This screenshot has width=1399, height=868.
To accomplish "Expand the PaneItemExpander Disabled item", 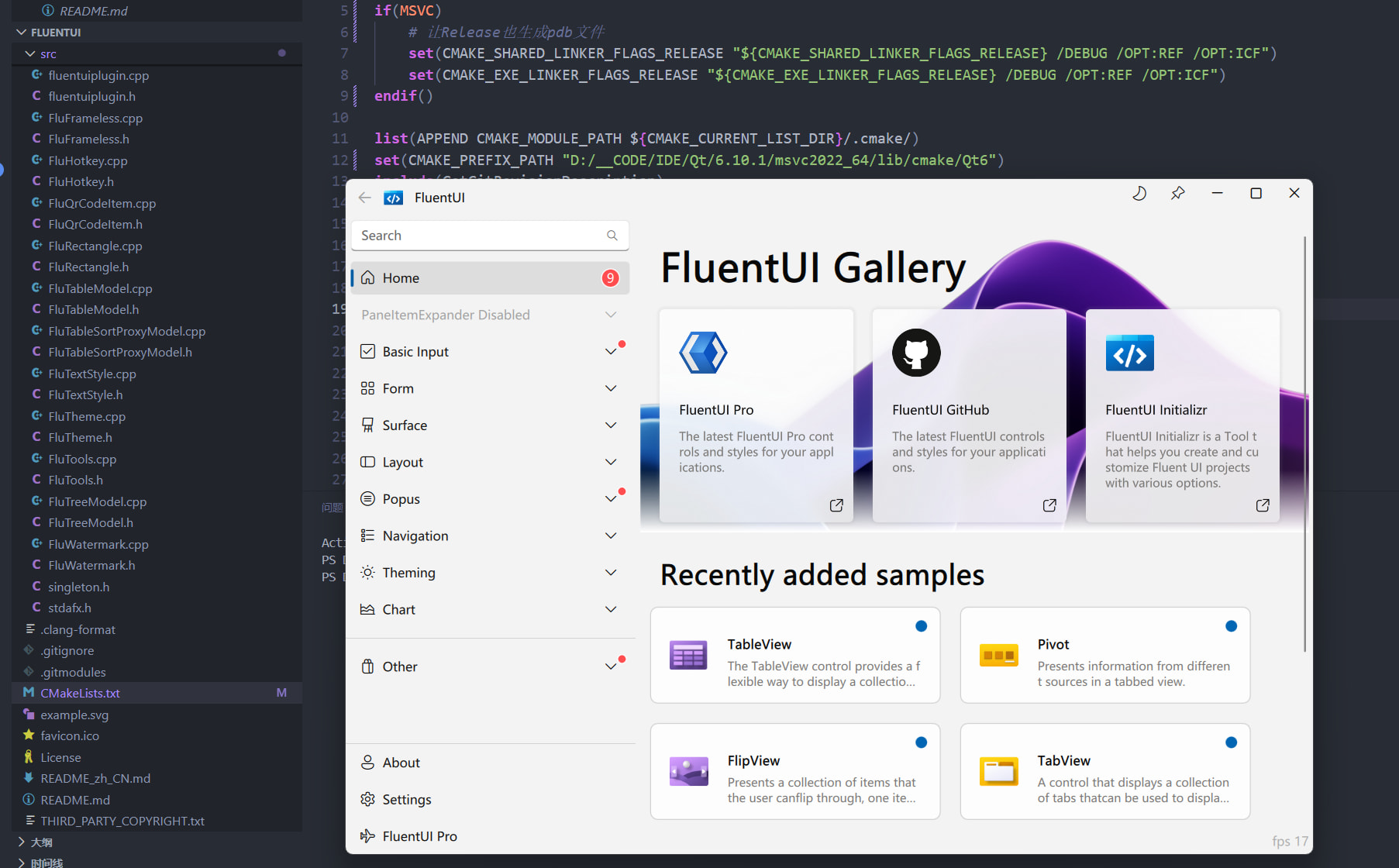I will 490,315.
